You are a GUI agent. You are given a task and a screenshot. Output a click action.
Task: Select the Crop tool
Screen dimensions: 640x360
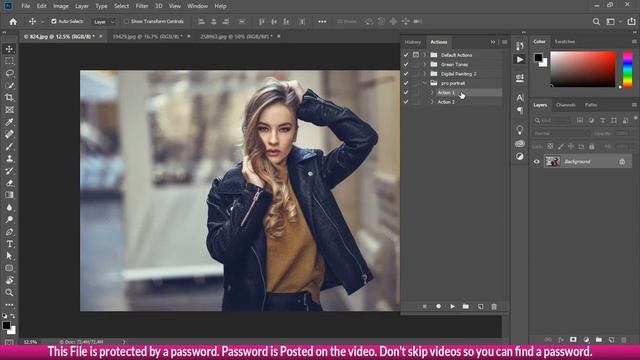click(9, 98)
